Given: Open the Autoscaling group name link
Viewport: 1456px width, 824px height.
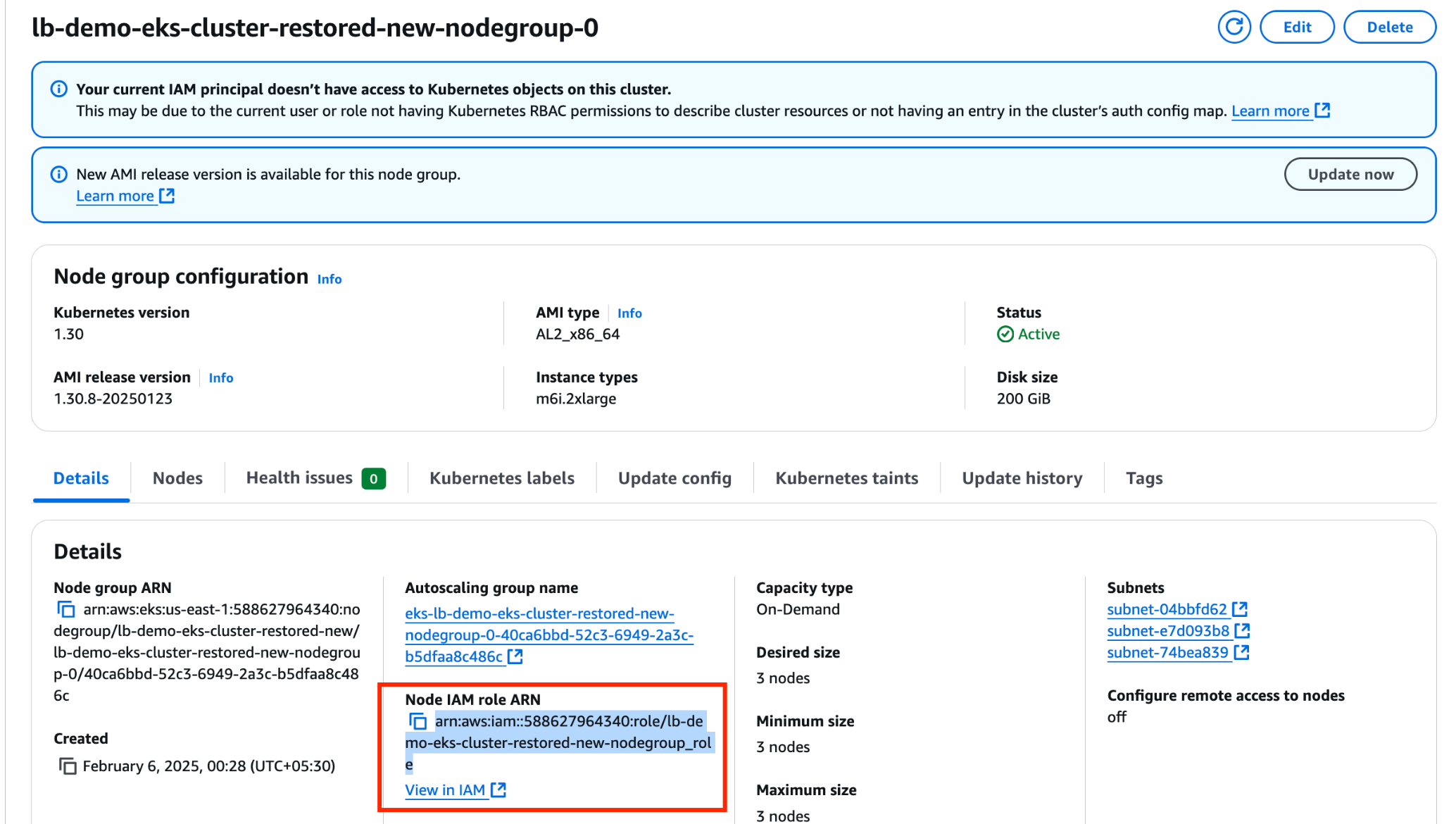Looking at the screenshot, I should [x=549, y=635].
